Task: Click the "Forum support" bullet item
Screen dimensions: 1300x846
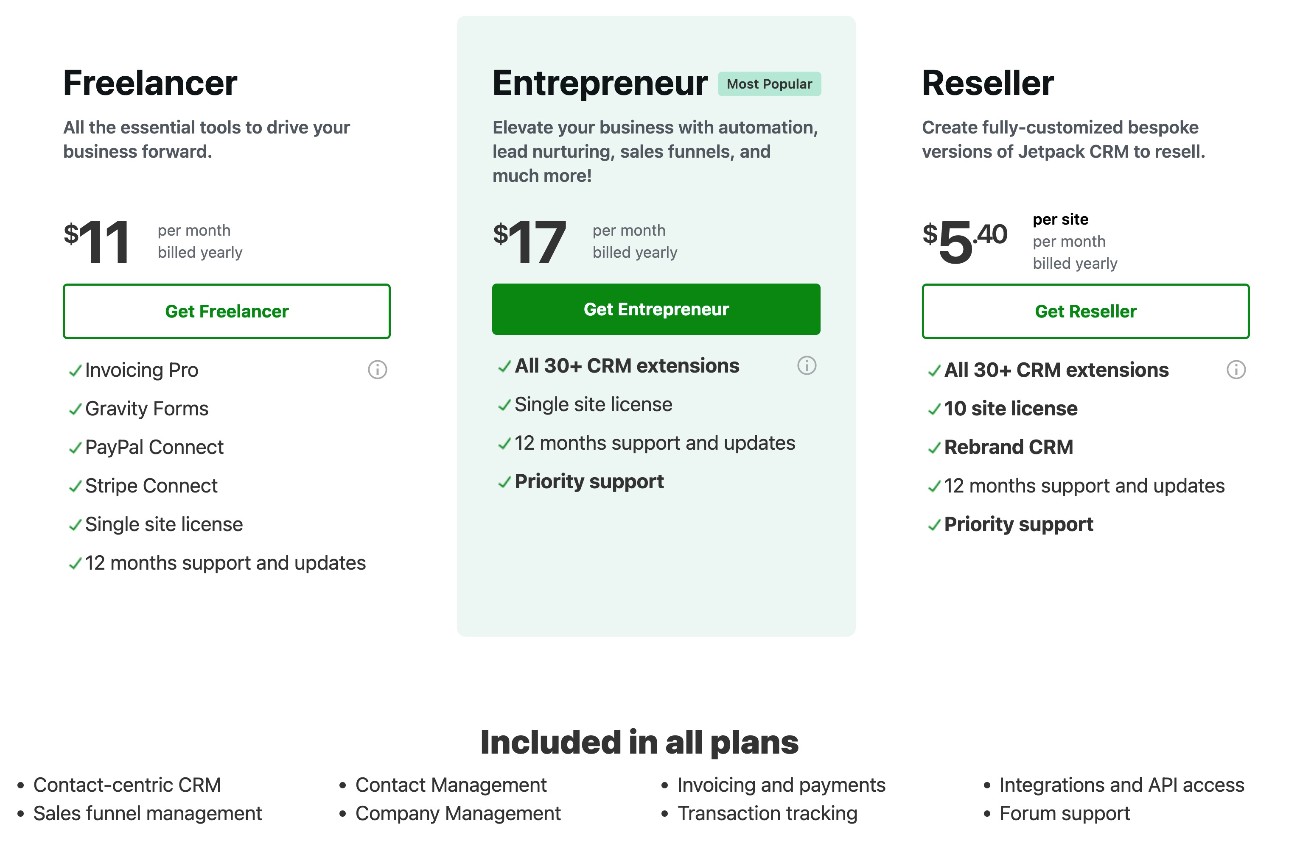Action: pos(1065,813)
